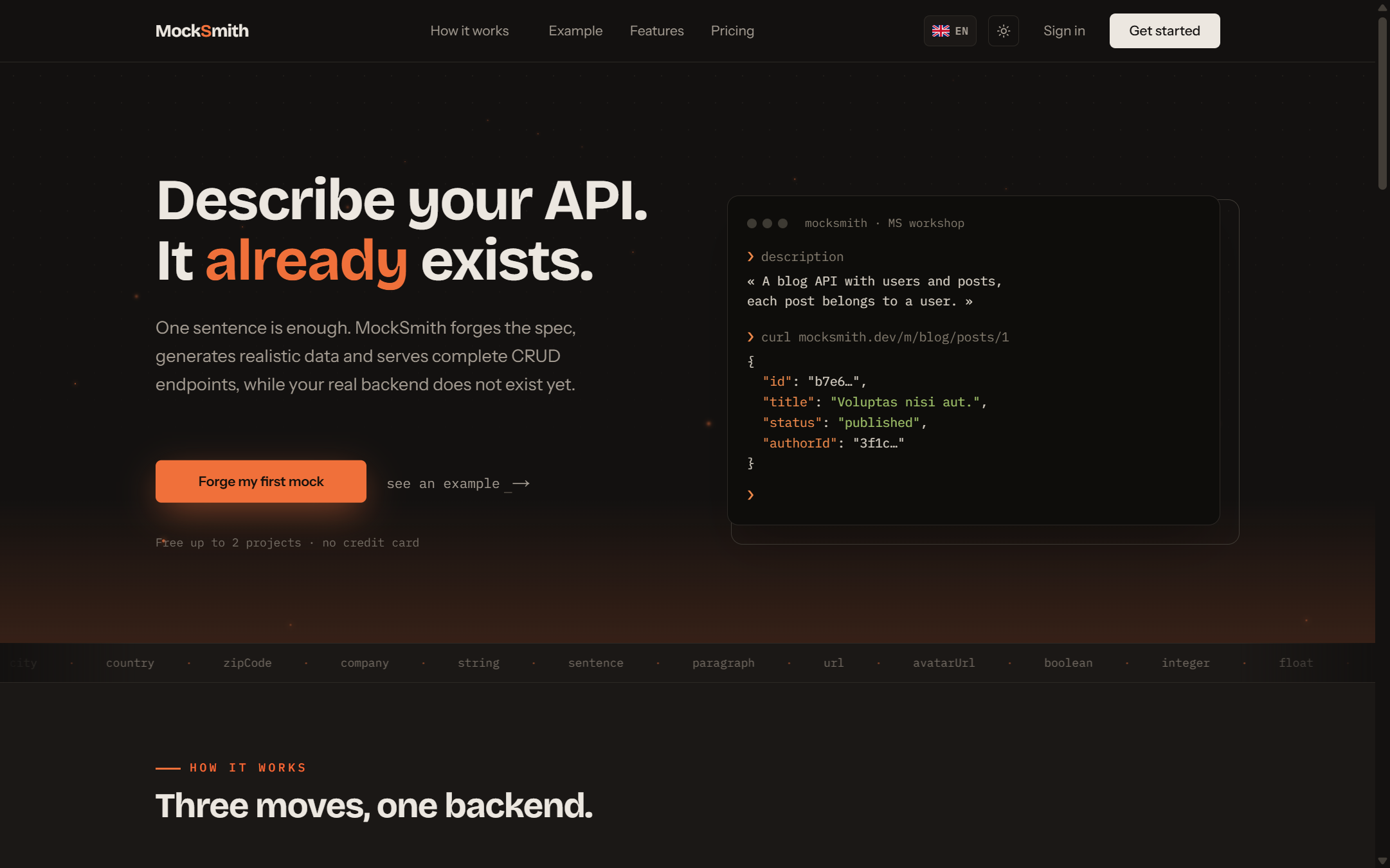This screenshot has height=868, width=1390.
Task: Click the UK flag icon
Action: point(941,31)
